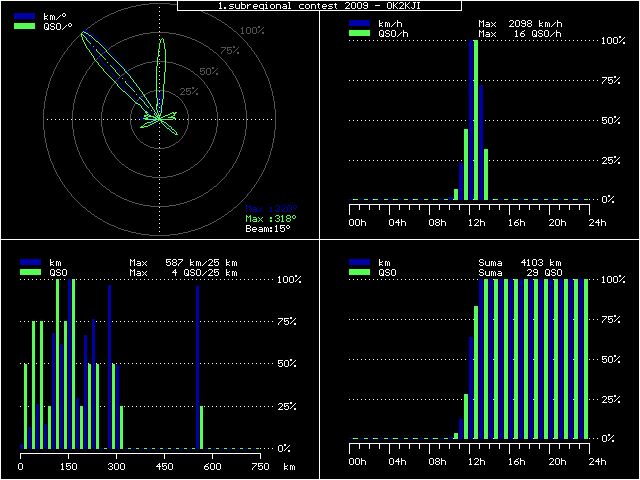
Task: Click the 'Max 2098 km/h' value
Action: pos(520,24)
